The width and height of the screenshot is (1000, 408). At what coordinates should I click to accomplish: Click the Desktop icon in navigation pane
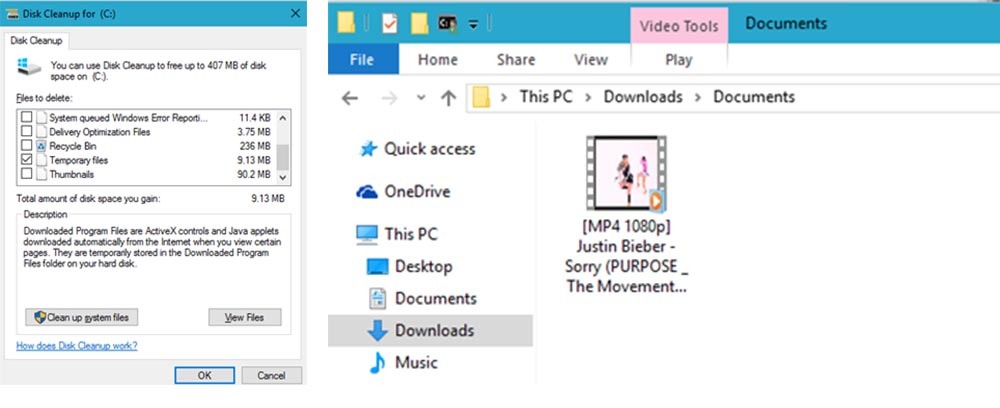point(378,266)
